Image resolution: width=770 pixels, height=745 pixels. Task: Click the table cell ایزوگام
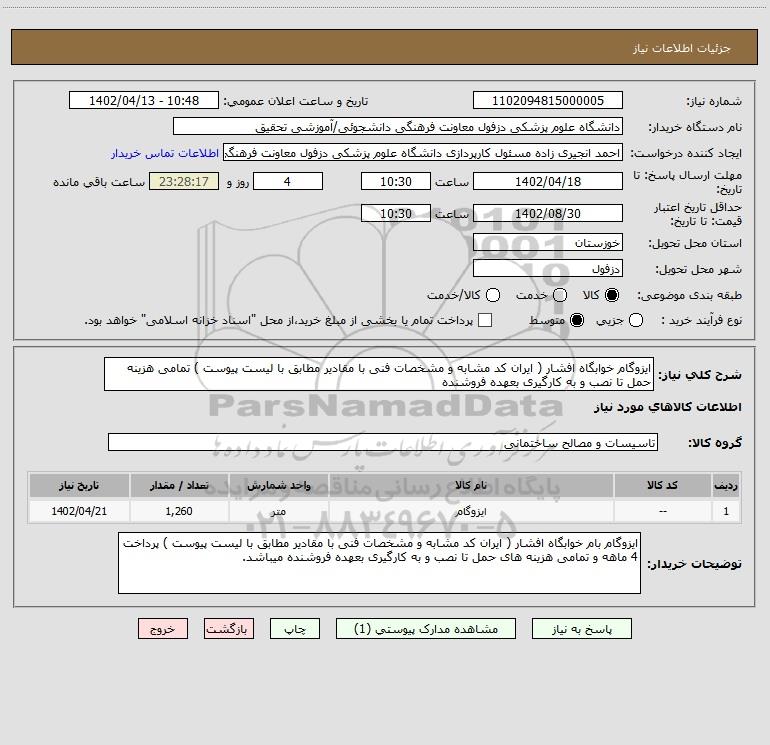pyautogui.click(x=470, y=511)
